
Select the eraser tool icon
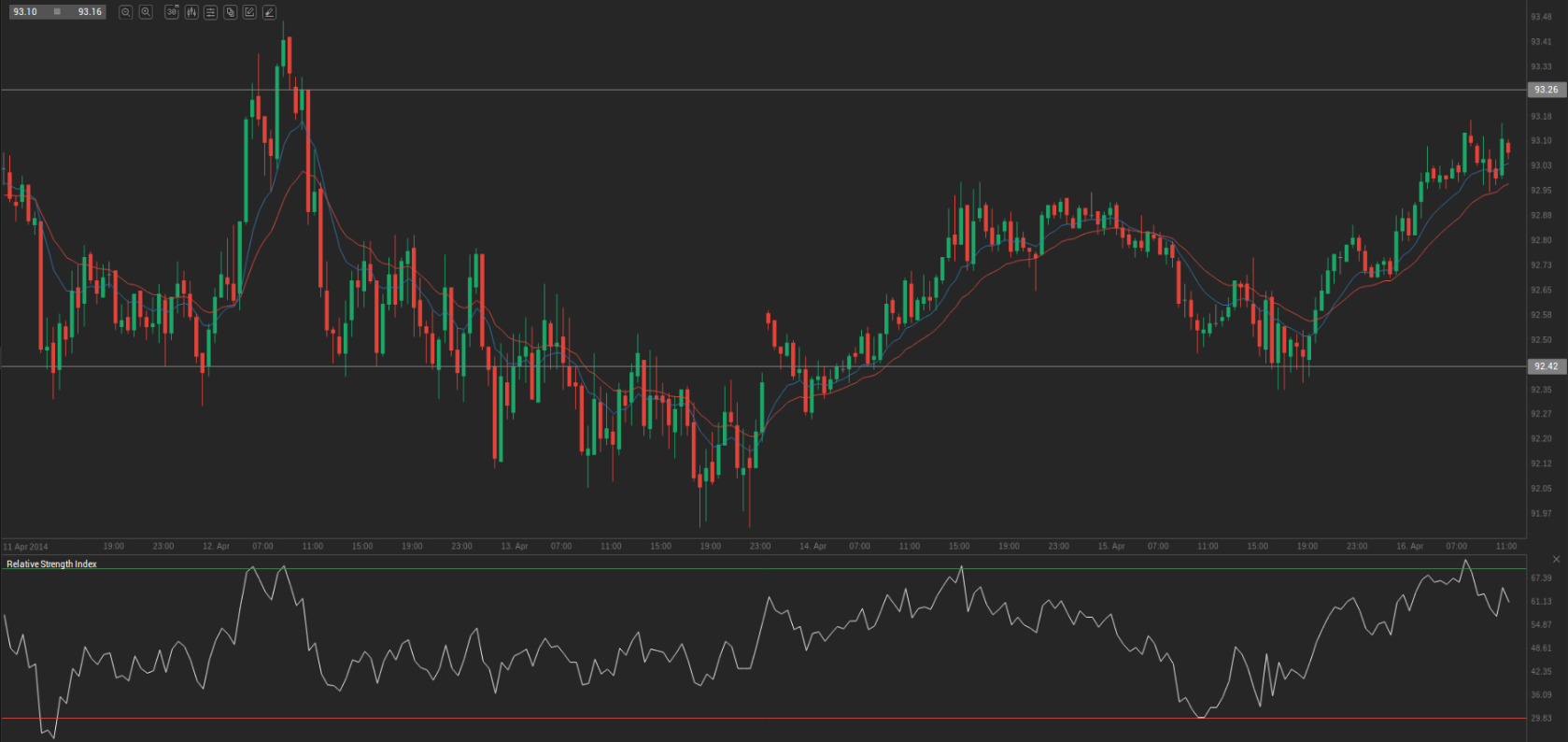pyautogui.click(x=269, y=12)
